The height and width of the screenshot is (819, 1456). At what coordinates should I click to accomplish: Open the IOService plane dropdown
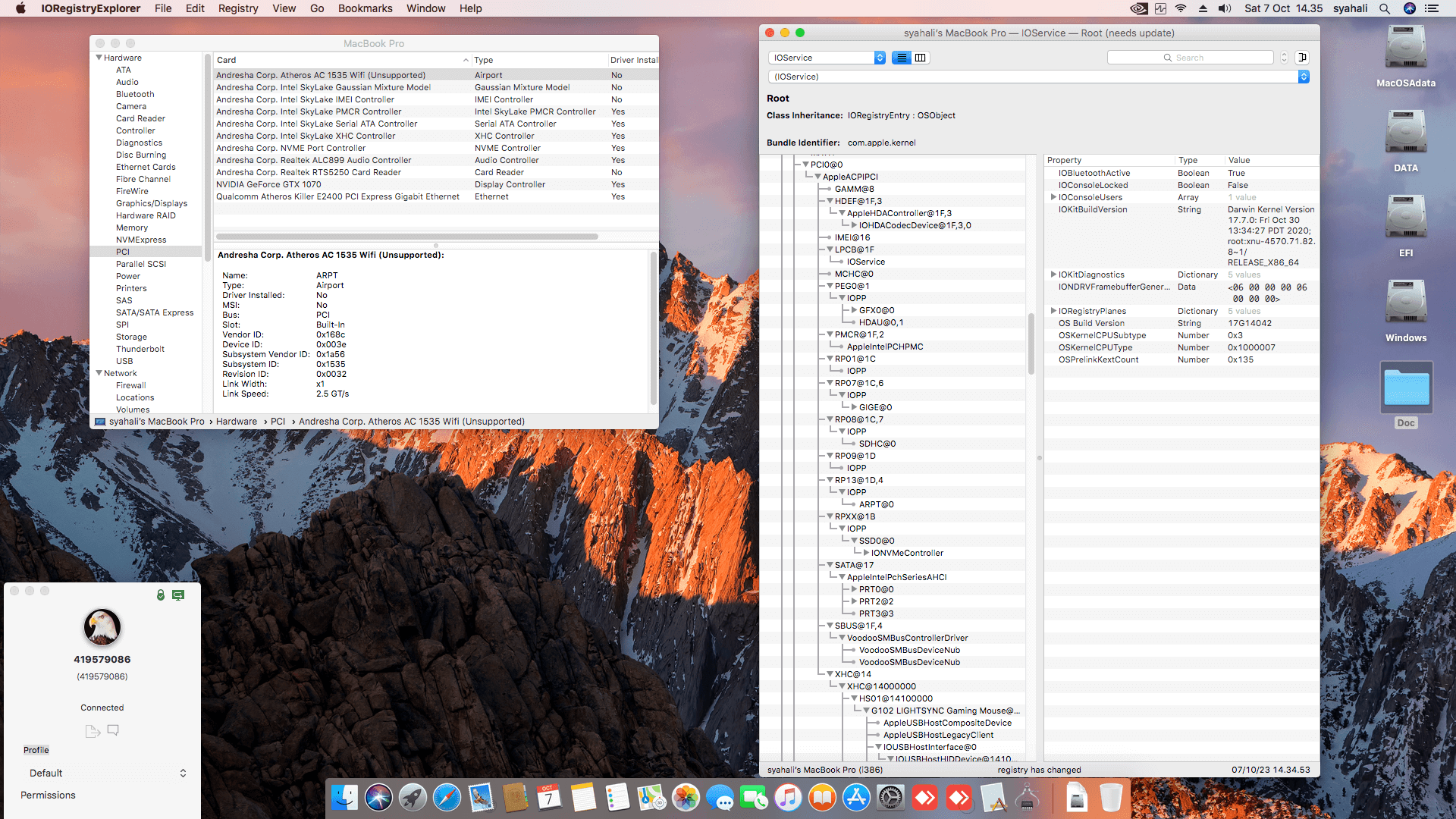[827, 58]
